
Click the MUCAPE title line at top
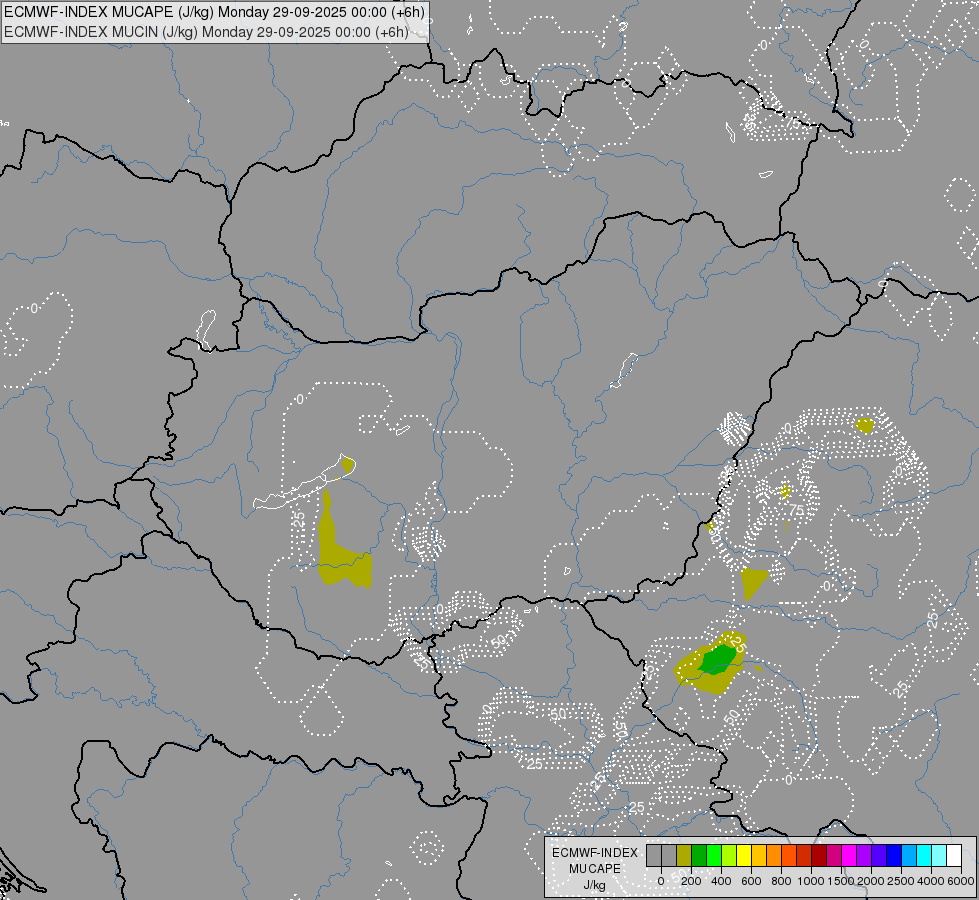tap(214, 12)
